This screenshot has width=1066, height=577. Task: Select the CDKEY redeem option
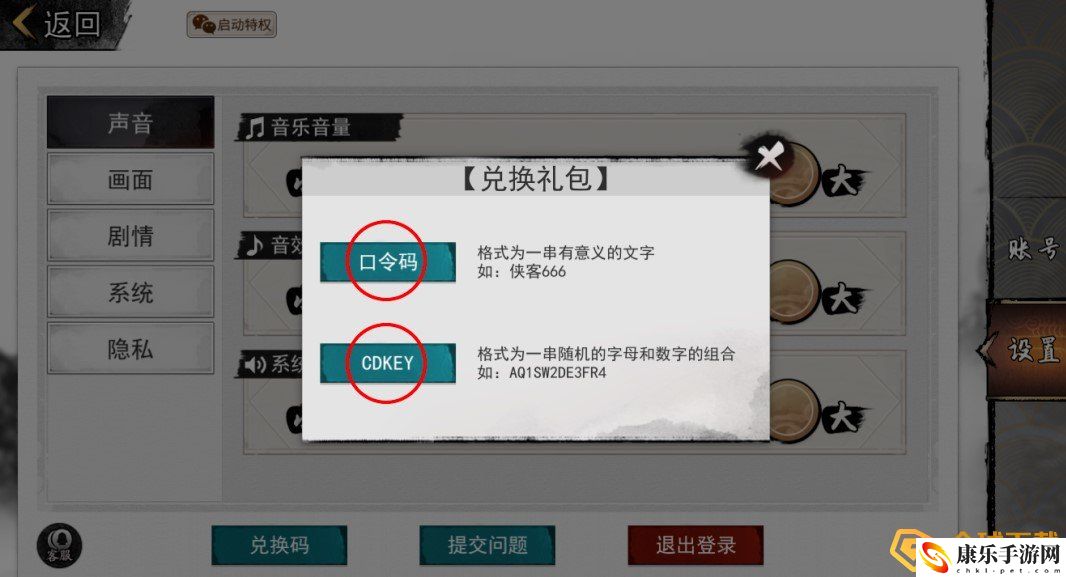(x=388, y=363)
